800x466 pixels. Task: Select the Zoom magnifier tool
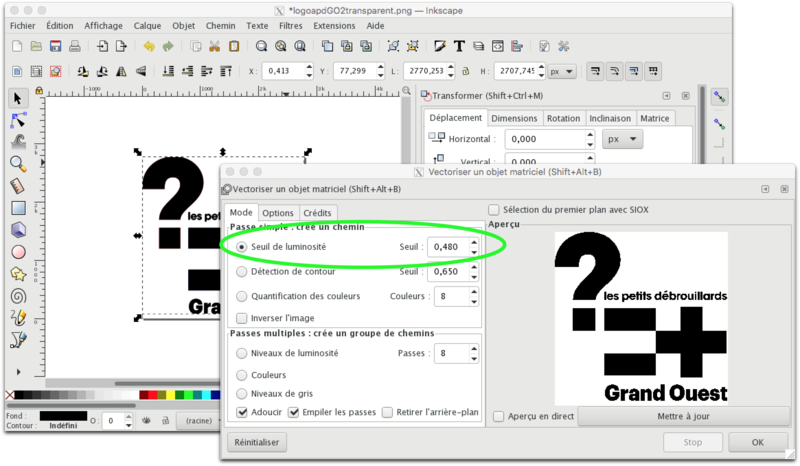[18, 164]
